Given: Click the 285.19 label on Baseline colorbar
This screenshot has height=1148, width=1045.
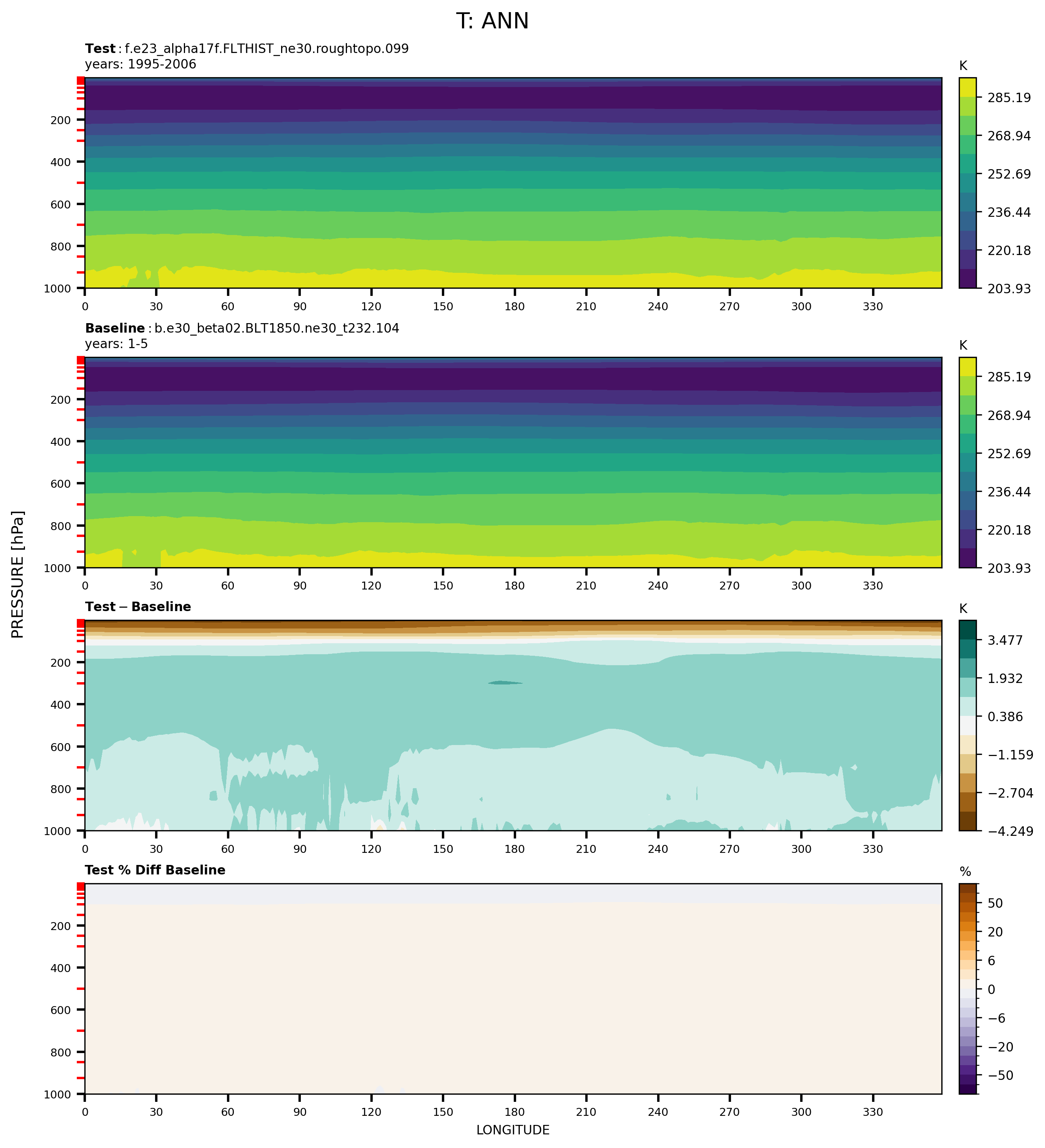Looking at the screenshot, I should coord(1009,377).
